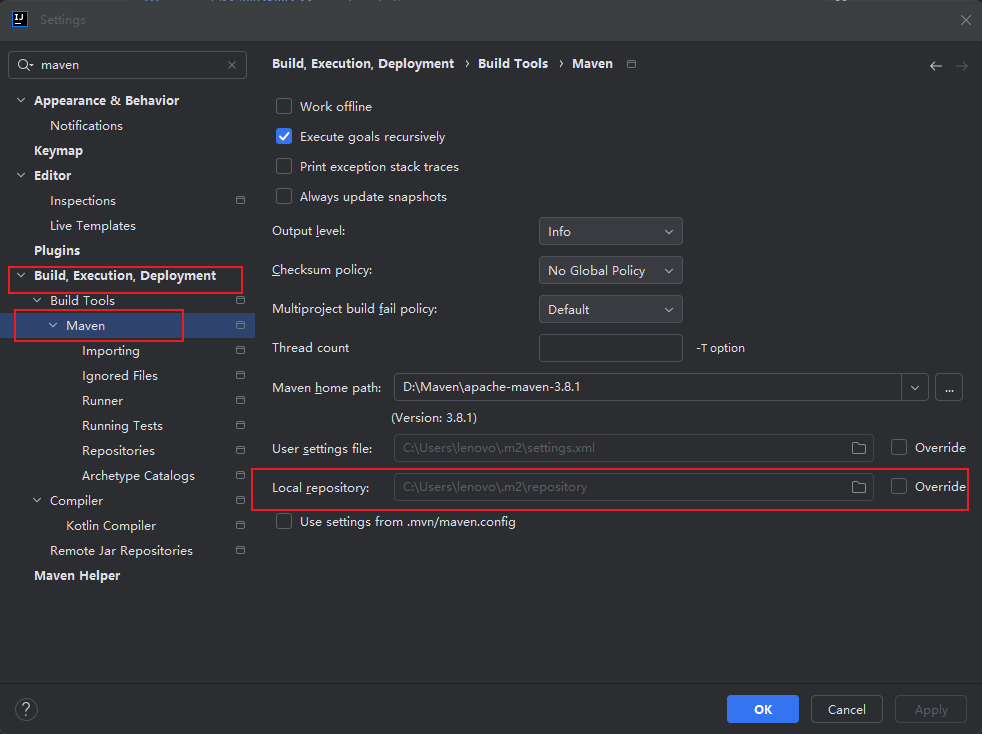
Task: Open Repositories under Maven
Action: tap(118, 451)
